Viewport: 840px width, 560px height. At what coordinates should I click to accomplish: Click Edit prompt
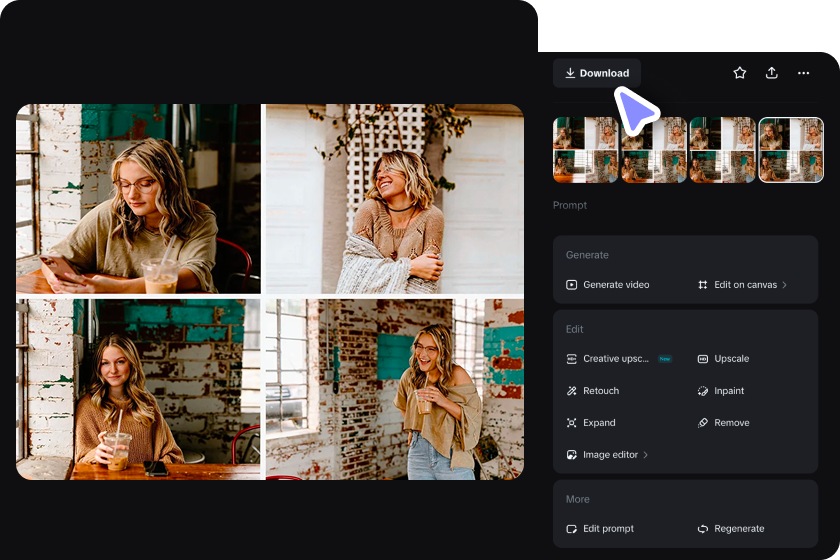(600, 528)
